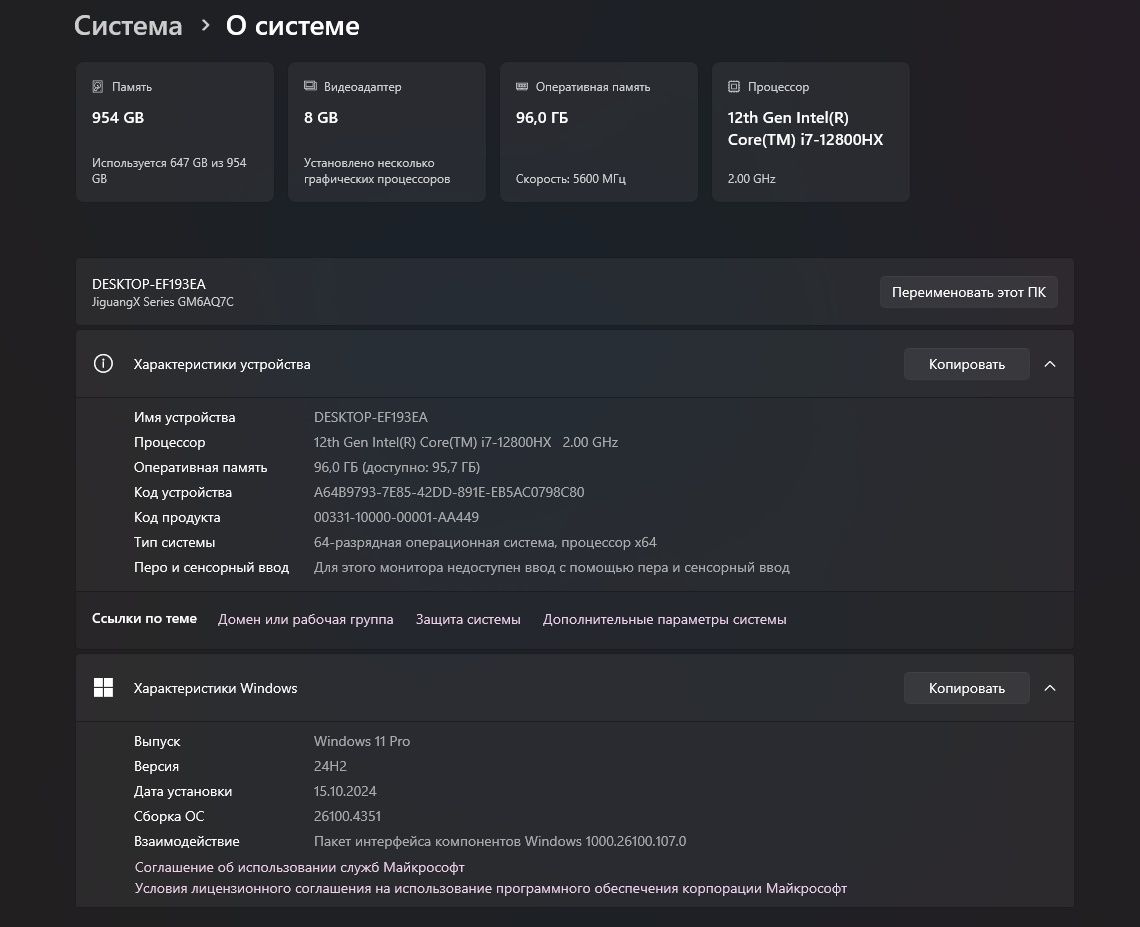Click DESKTOP-EF193EA value in Имя устройства row
1140x927 pixels.
pyautogui.click(x=371, y=417)
